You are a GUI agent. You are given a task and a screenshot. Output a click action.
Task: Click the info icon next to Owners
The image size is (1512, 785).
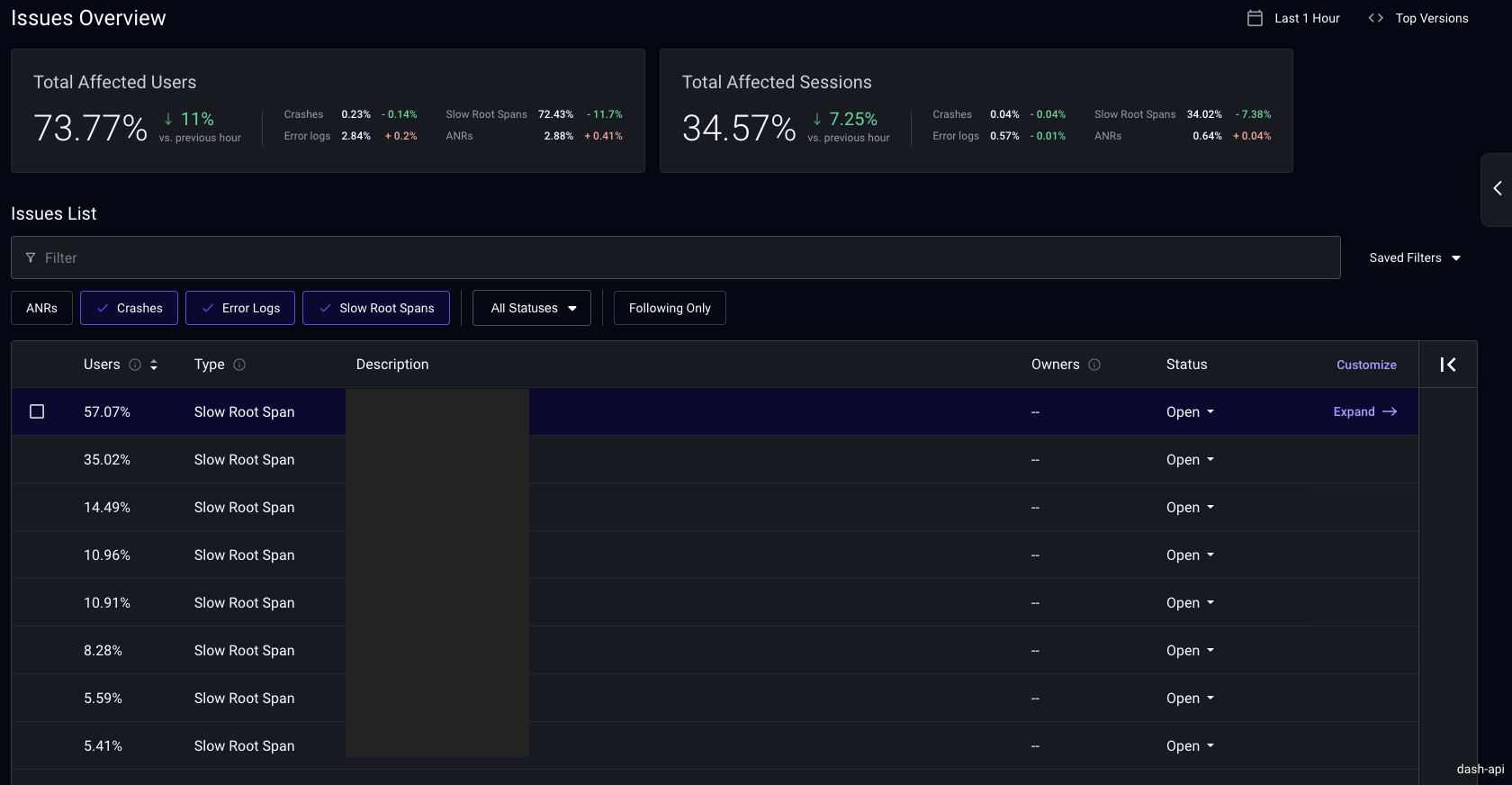click(1094, 365)
